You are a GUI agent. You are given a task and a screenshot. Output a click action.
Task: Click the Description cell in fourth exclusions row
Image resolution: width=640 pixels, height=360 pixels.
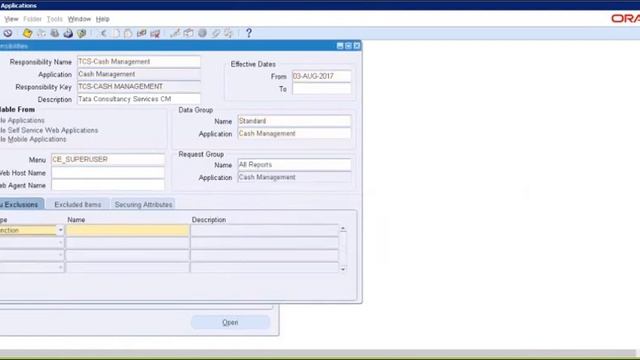click(x=264, y=268)
